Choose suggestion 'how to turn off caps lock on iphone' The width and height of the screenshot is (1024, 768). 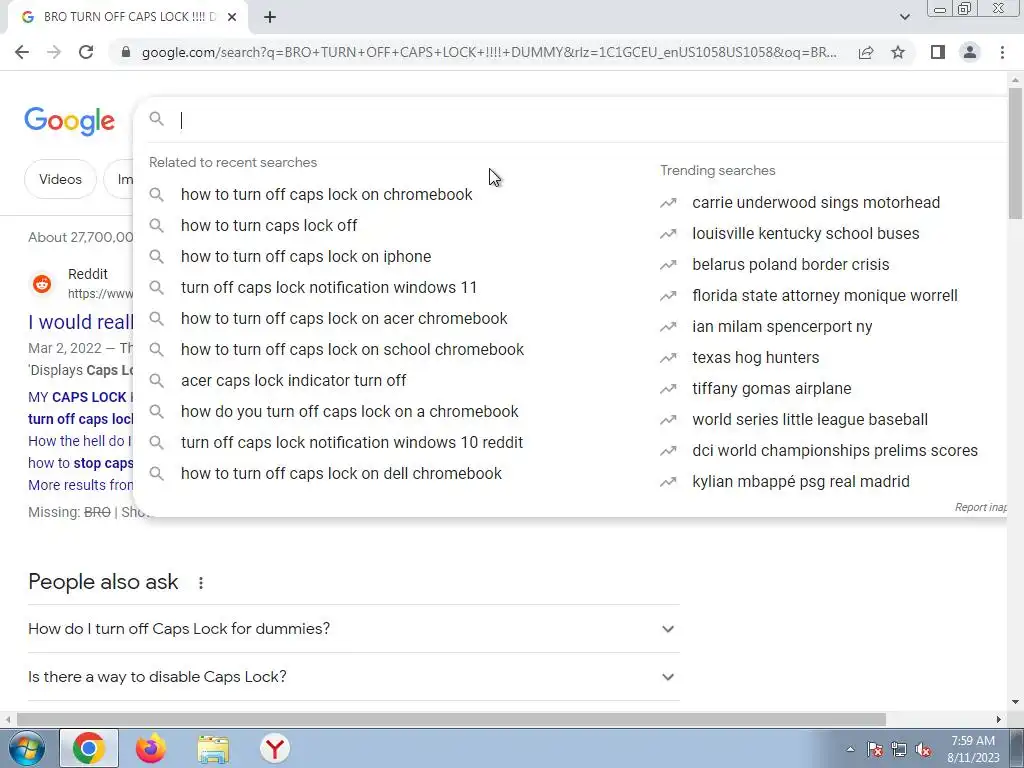tap(306, 257)
